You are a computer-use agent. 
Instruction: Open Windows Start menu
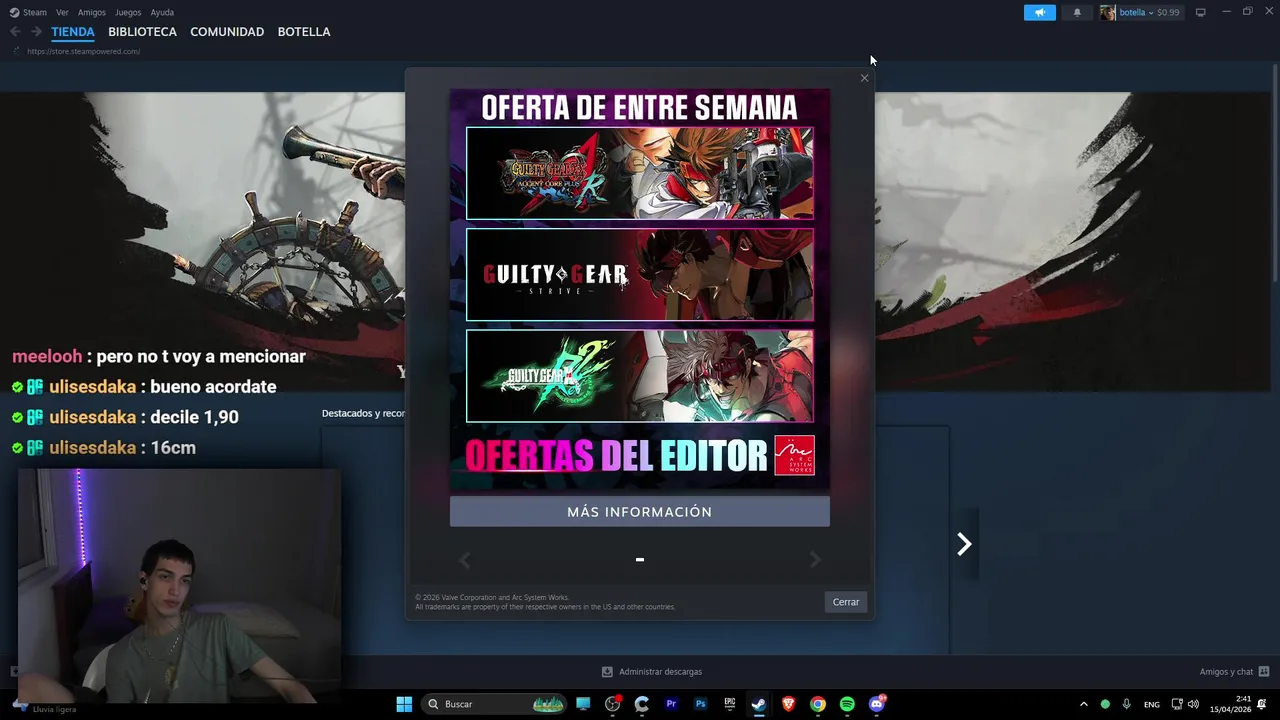pos(404,704)
